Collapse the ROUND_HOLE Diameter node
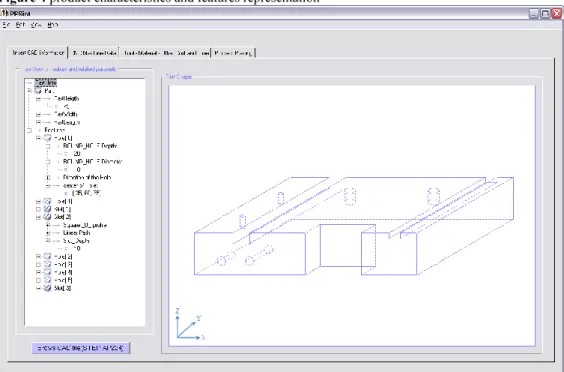This screenshot has height=372, width=564. tap(47, 162)
